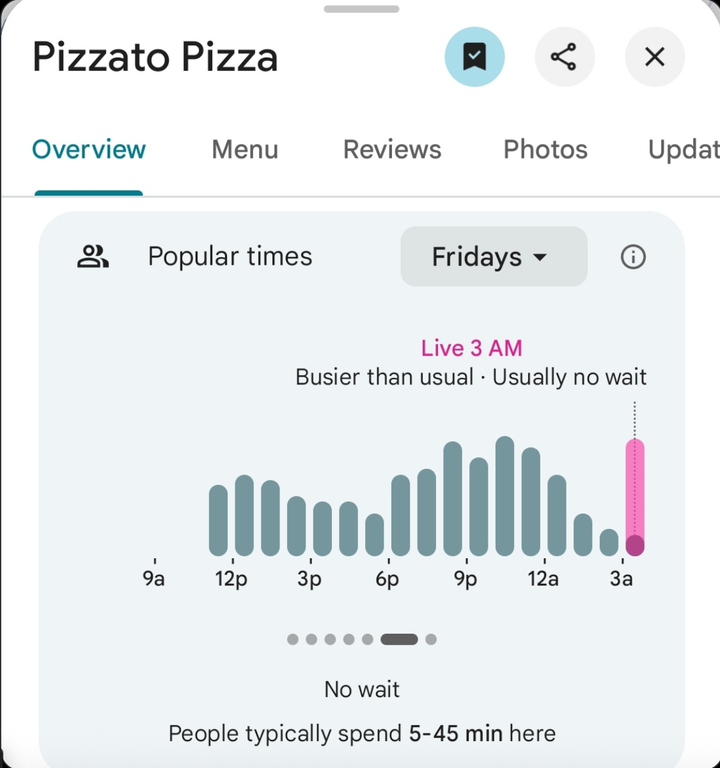Select the tallest bar in the chart
The width and height of the screenshot is (720, 768).
pyautogui.click(x=505, y=496)
